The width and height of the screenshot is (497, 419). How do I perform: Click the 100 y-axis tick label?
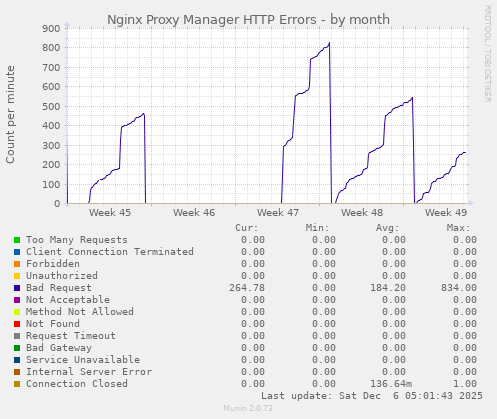point(51,184)
